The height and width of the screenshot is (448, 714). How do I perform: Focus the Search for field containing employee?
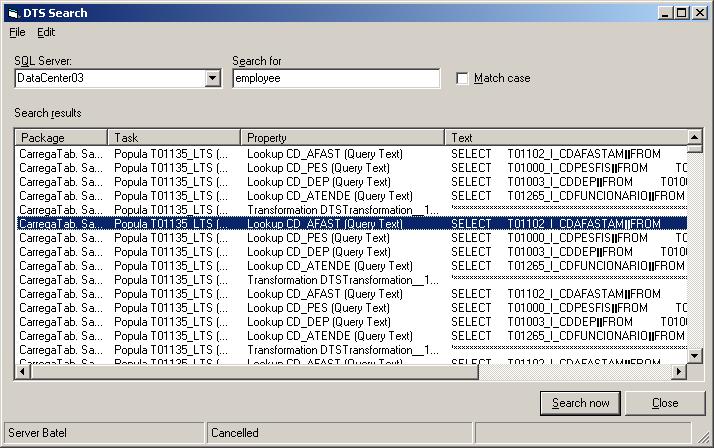[x=336, y=78]
